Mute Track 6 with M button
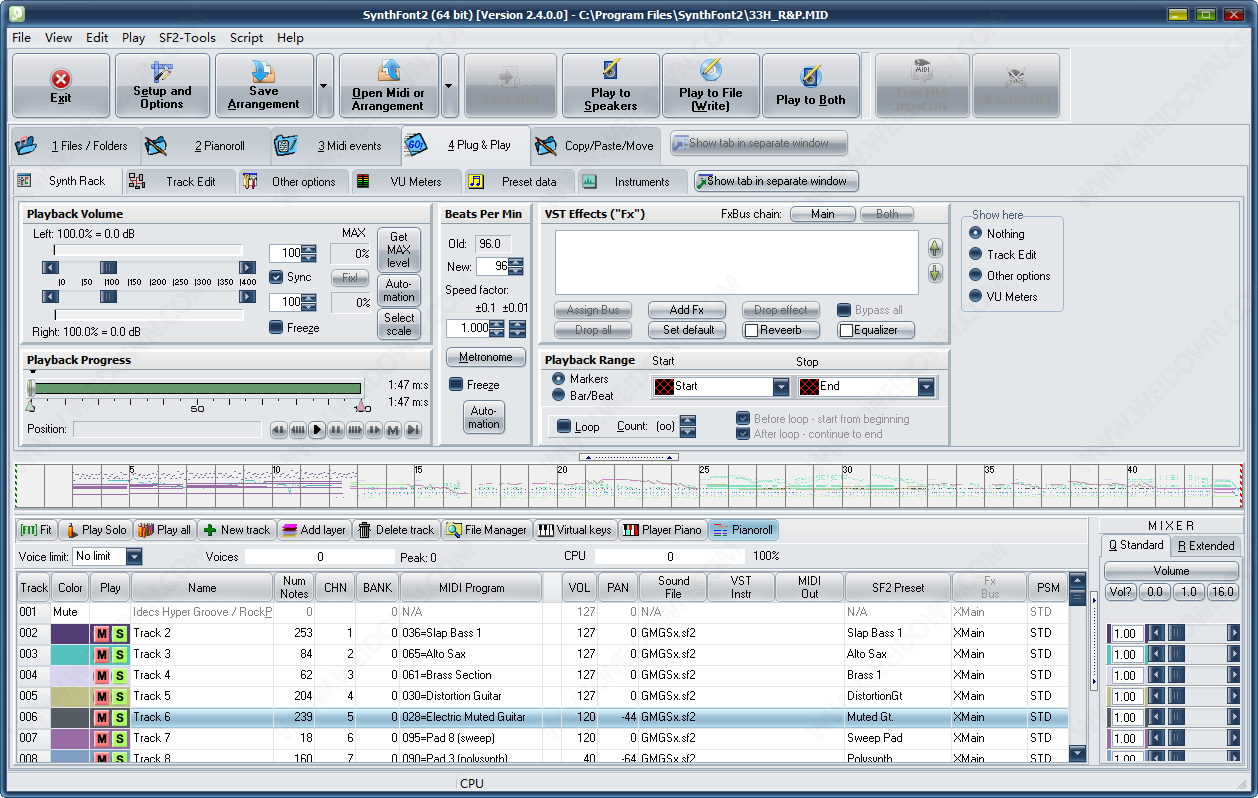1258x798 pixels. pos(101,717)
